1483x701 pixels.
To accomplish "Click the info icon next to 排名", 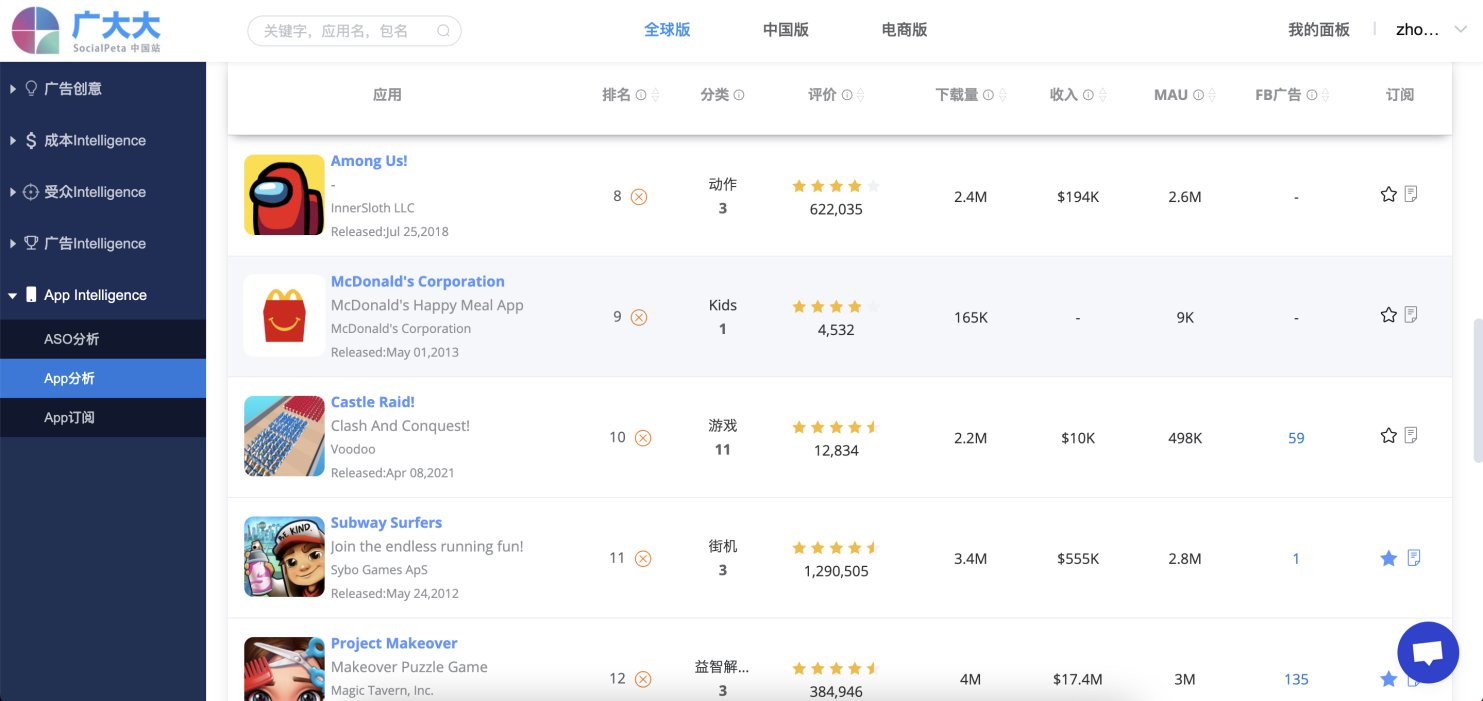I will [641, 95].
